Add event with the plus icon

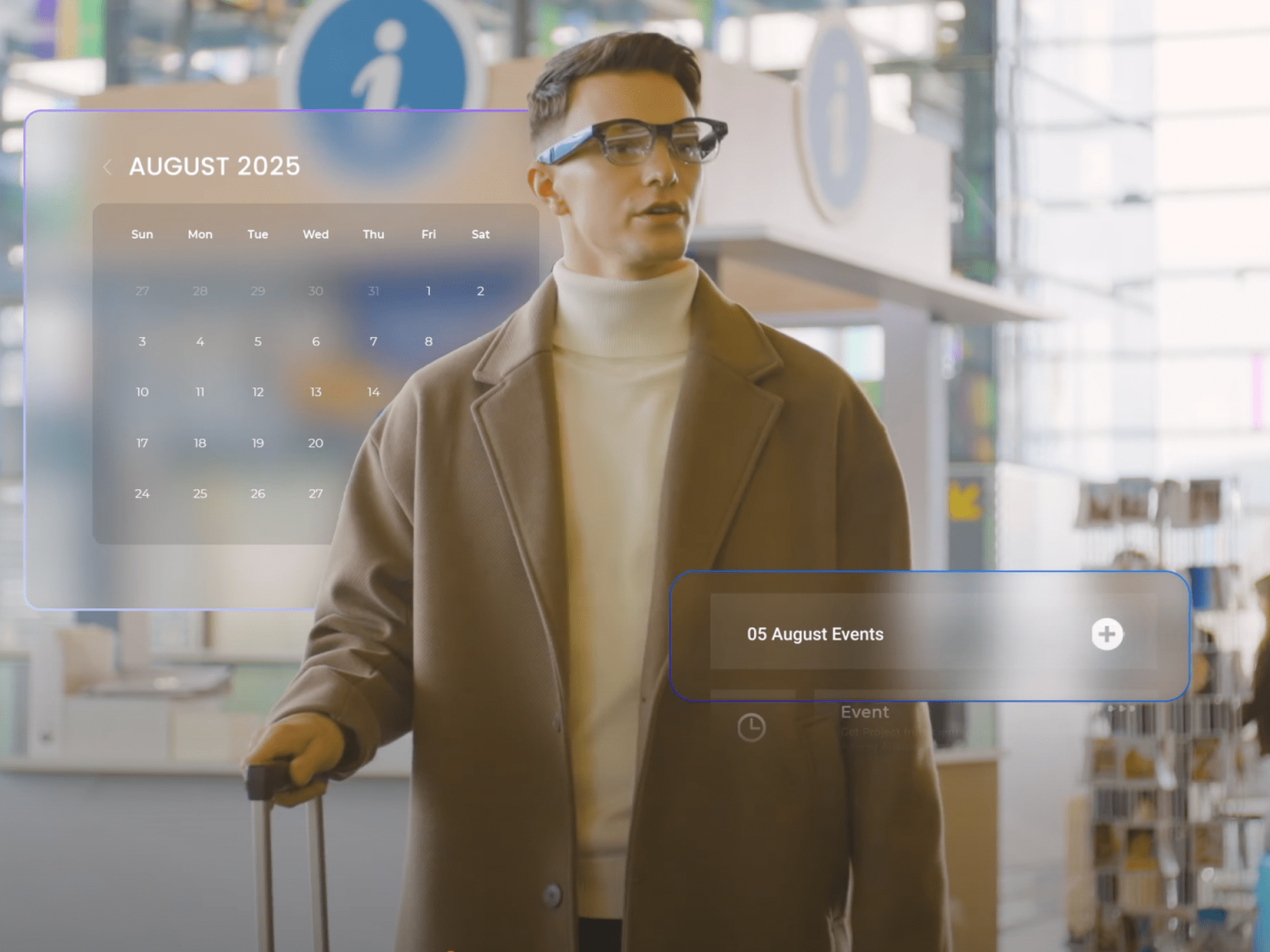point(1106,634)
